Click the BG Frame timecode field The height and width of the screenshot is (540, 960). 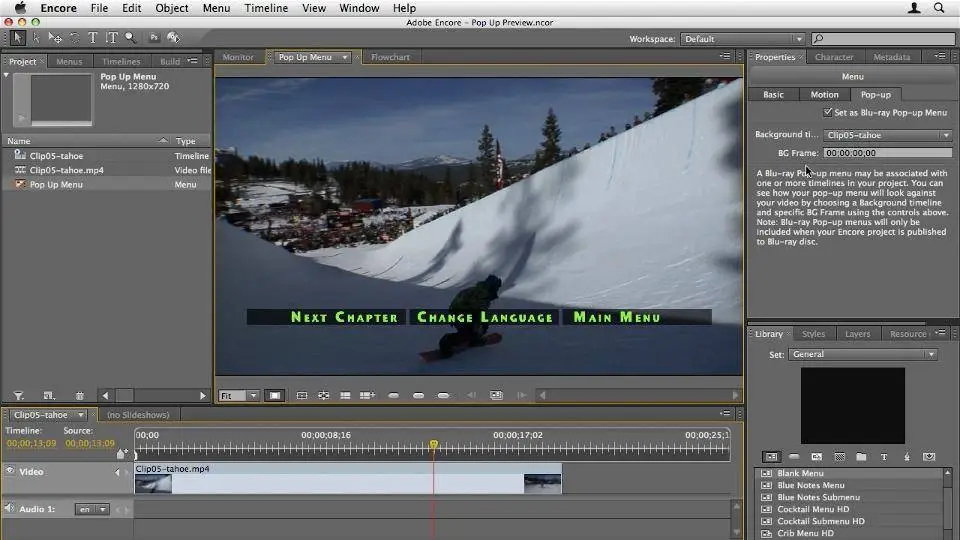coord(887,152)
